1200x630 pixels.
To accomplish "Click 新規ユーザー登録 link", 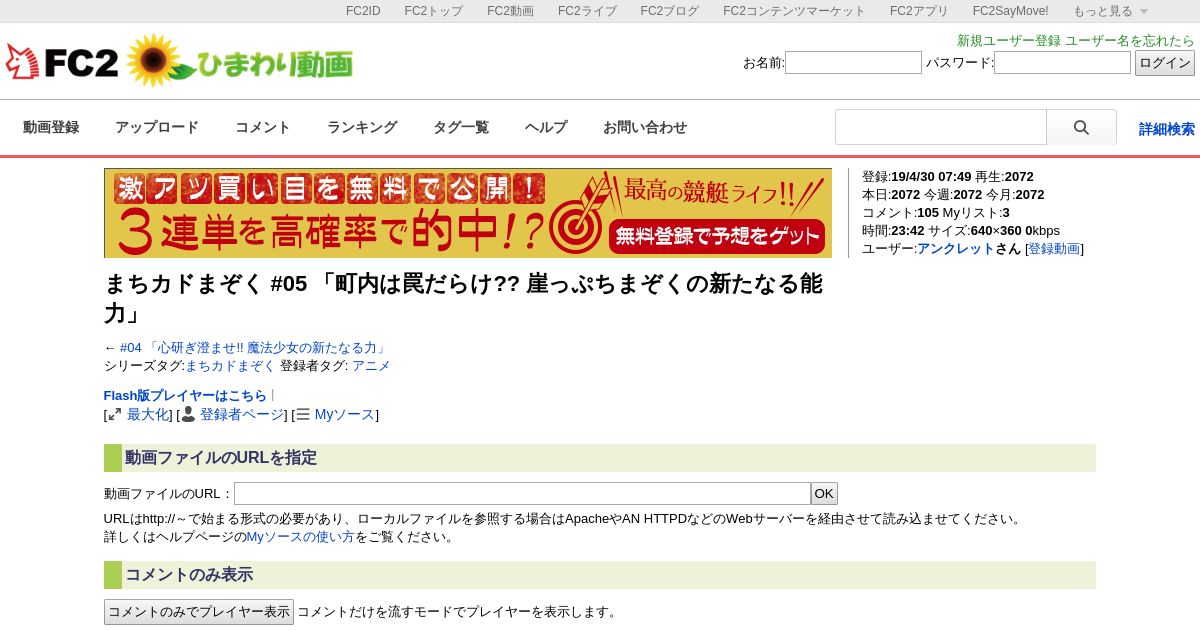I will [1009, 40].
